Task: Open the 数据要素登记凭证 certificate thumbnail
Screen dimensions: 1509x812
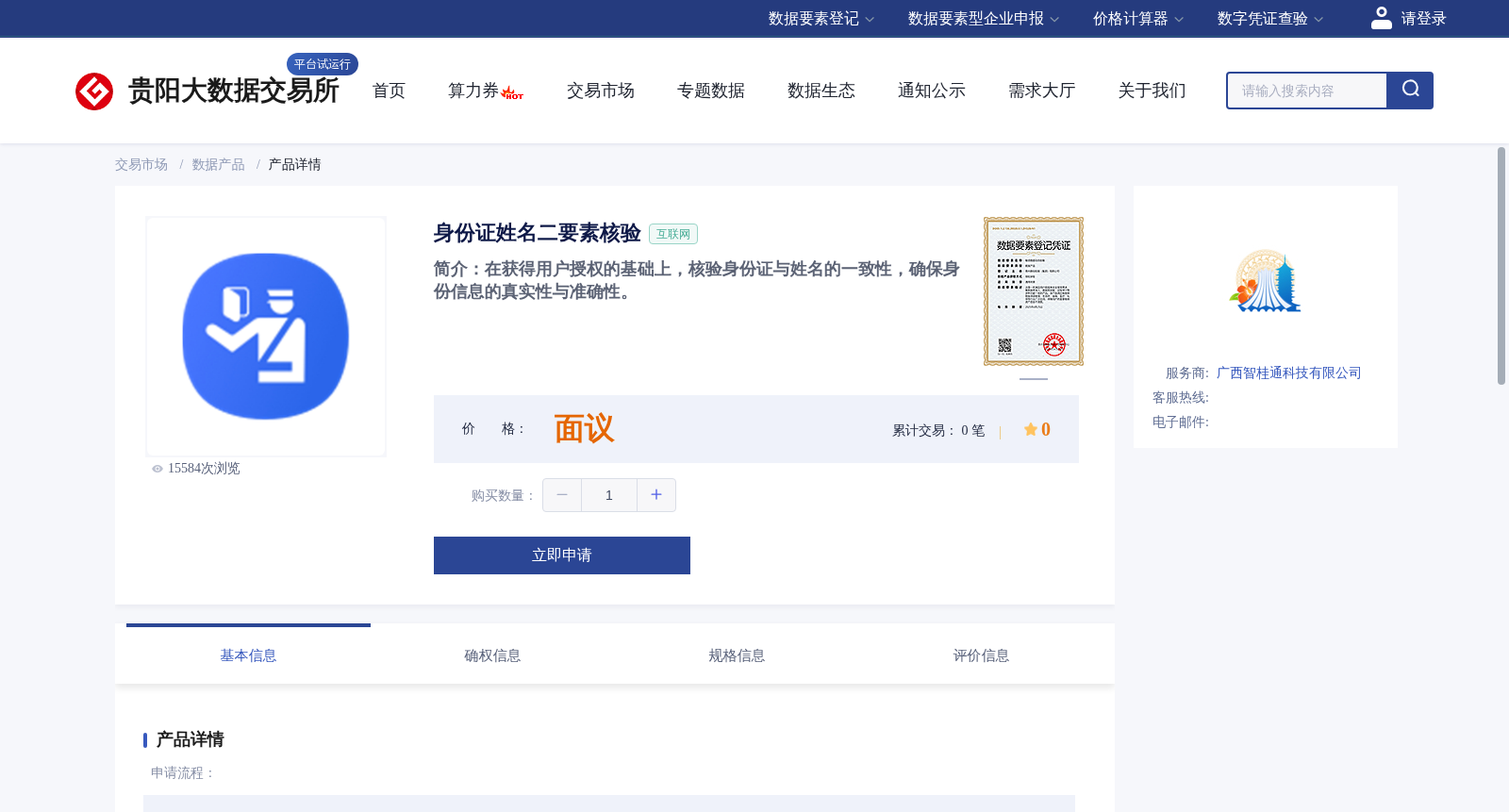Action: tap(1034, 291)
